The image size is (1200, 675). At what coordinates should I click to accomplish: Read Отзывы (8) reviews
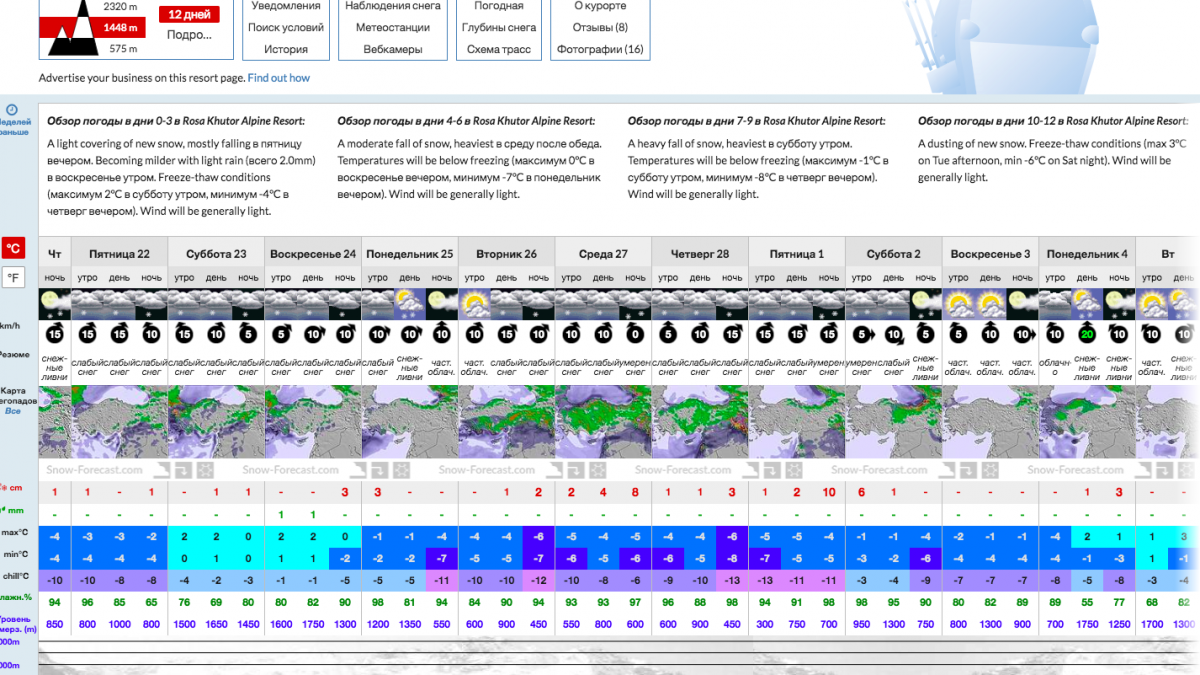600,27
